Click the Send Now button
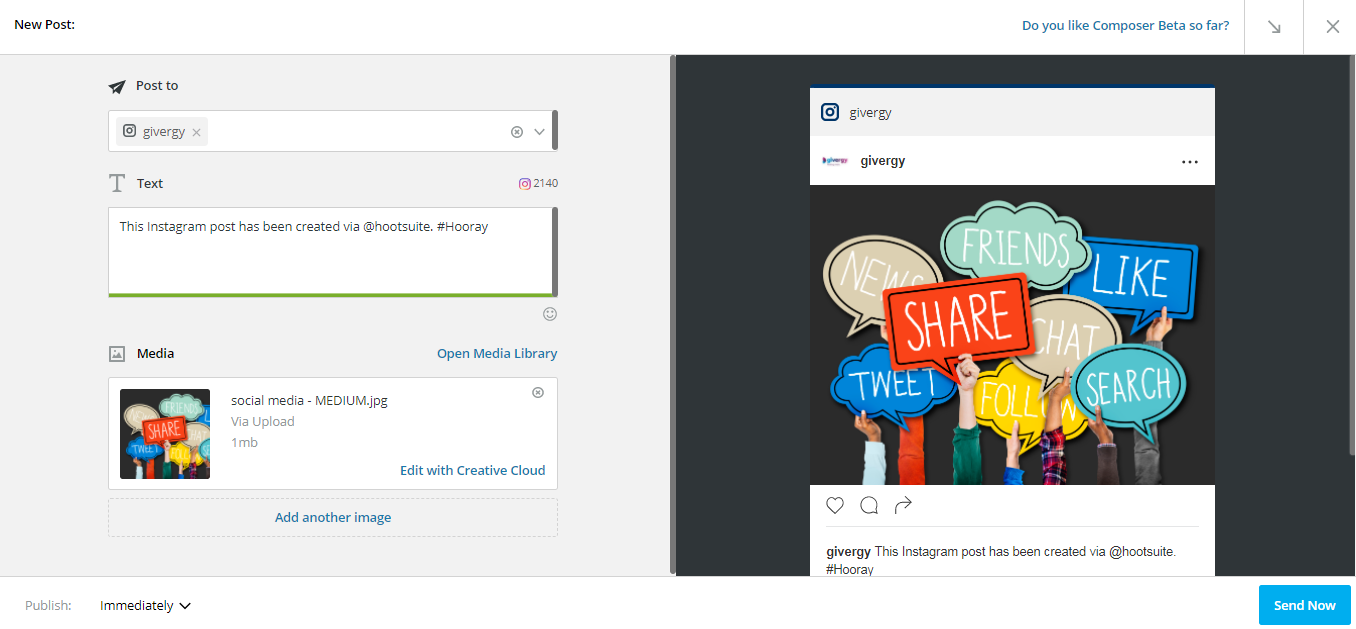Viewport: 1356px width, 629px height. point(1305,605)
